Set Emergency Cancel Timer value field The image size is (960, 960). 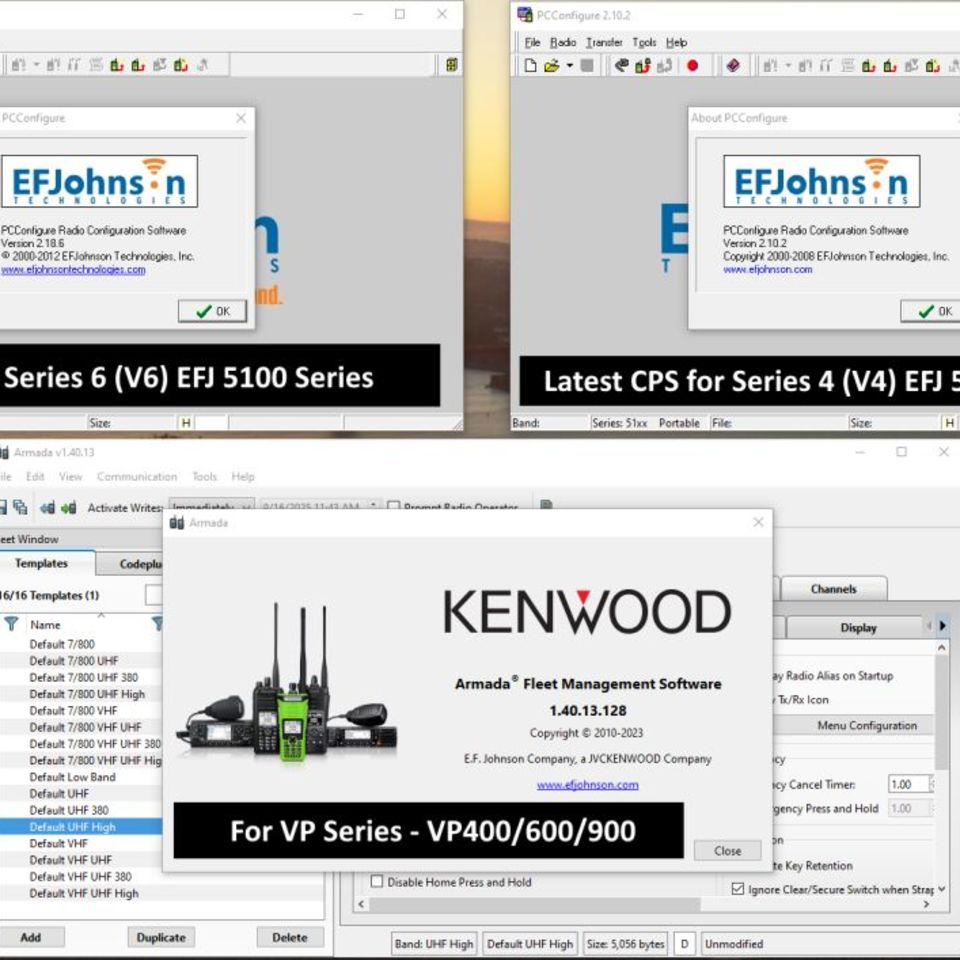(x=909, y=784)
